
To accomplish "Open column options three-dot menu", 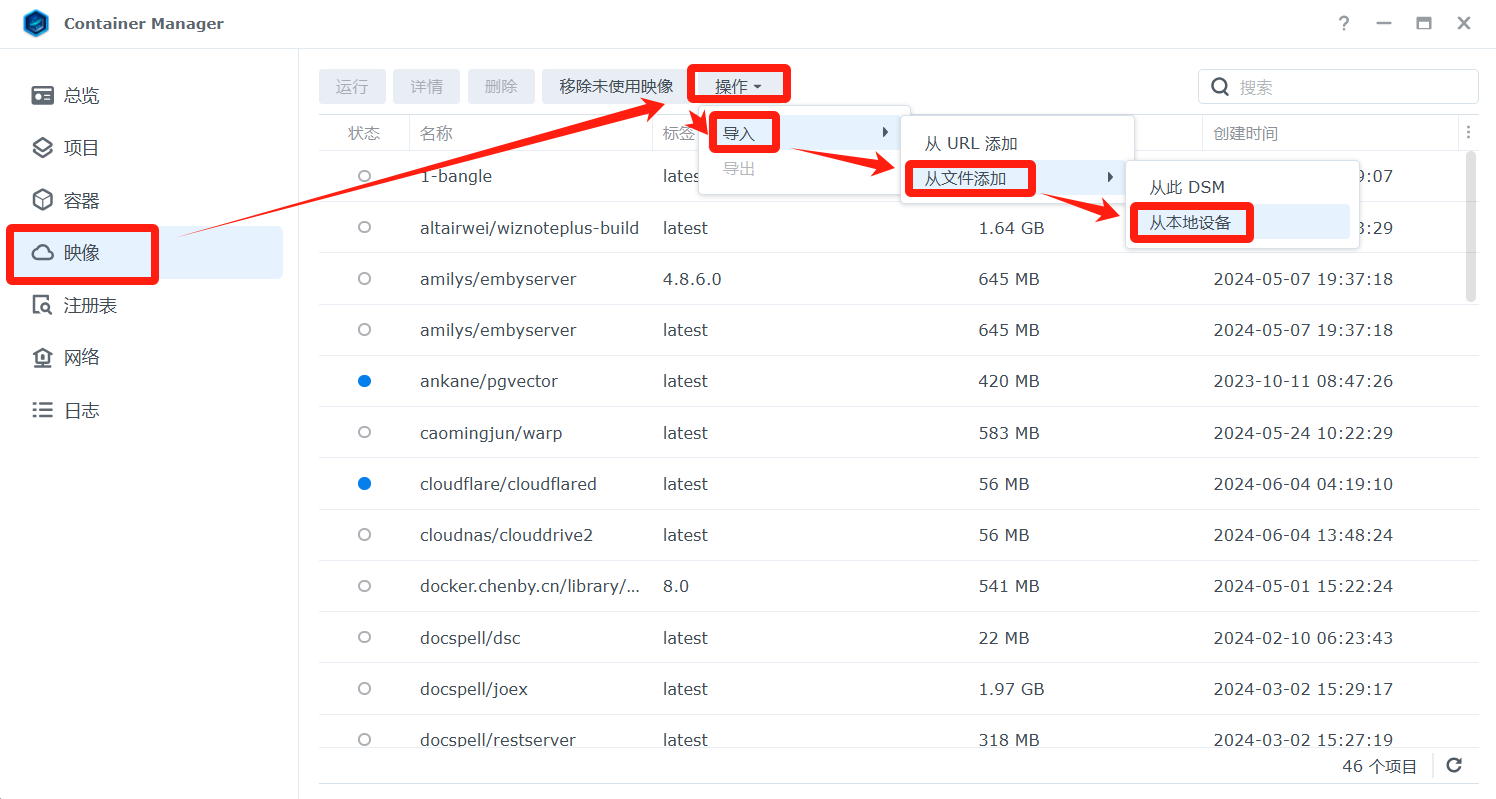I will point(1468,133).
